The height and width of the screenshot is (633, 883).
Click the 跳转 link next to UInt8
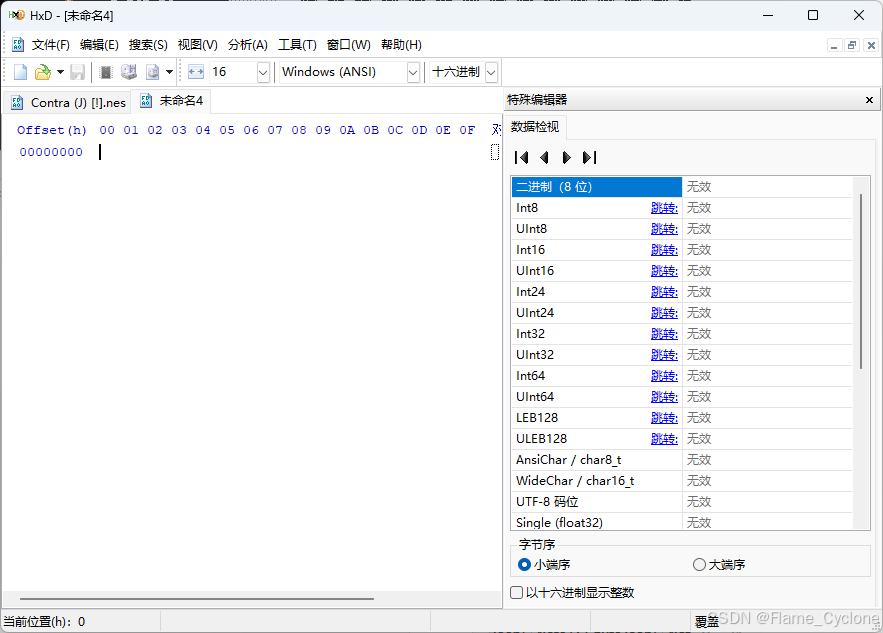pyautogui.click(x=664, y=228)
